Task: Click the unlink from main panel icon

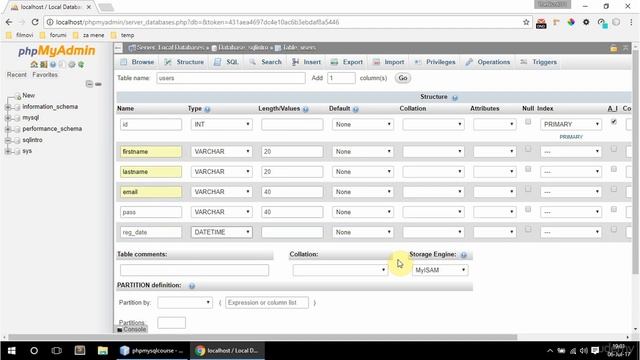Action: click(98, 84)
